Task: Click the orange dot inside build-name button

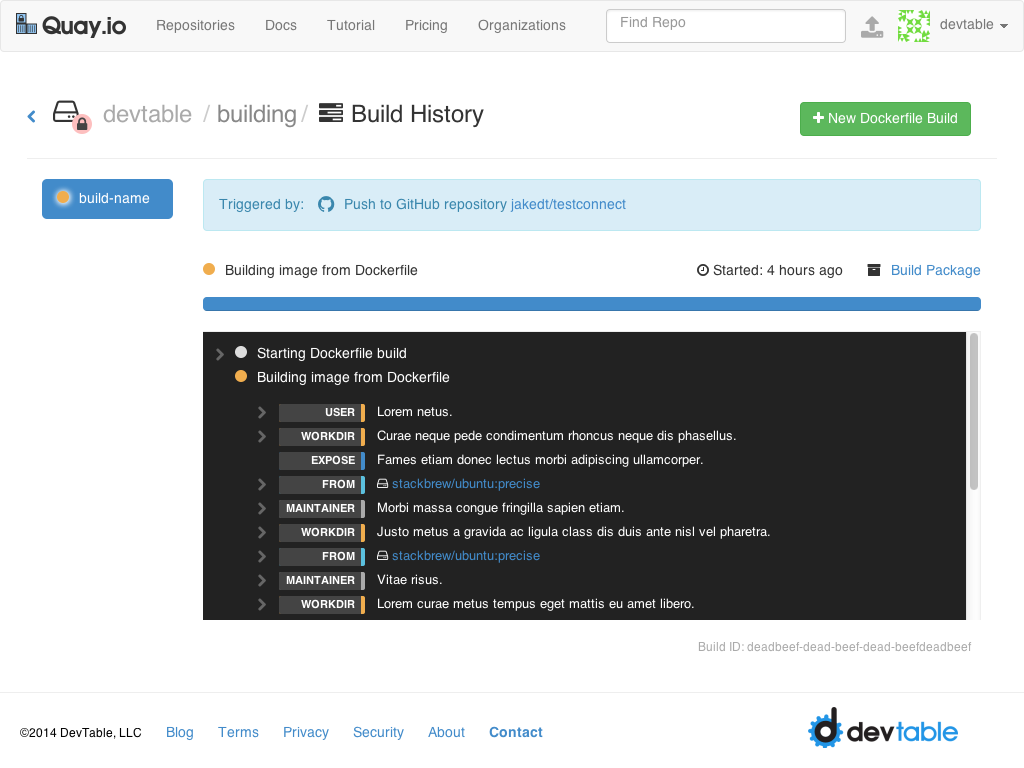Action: click(63, 197)
